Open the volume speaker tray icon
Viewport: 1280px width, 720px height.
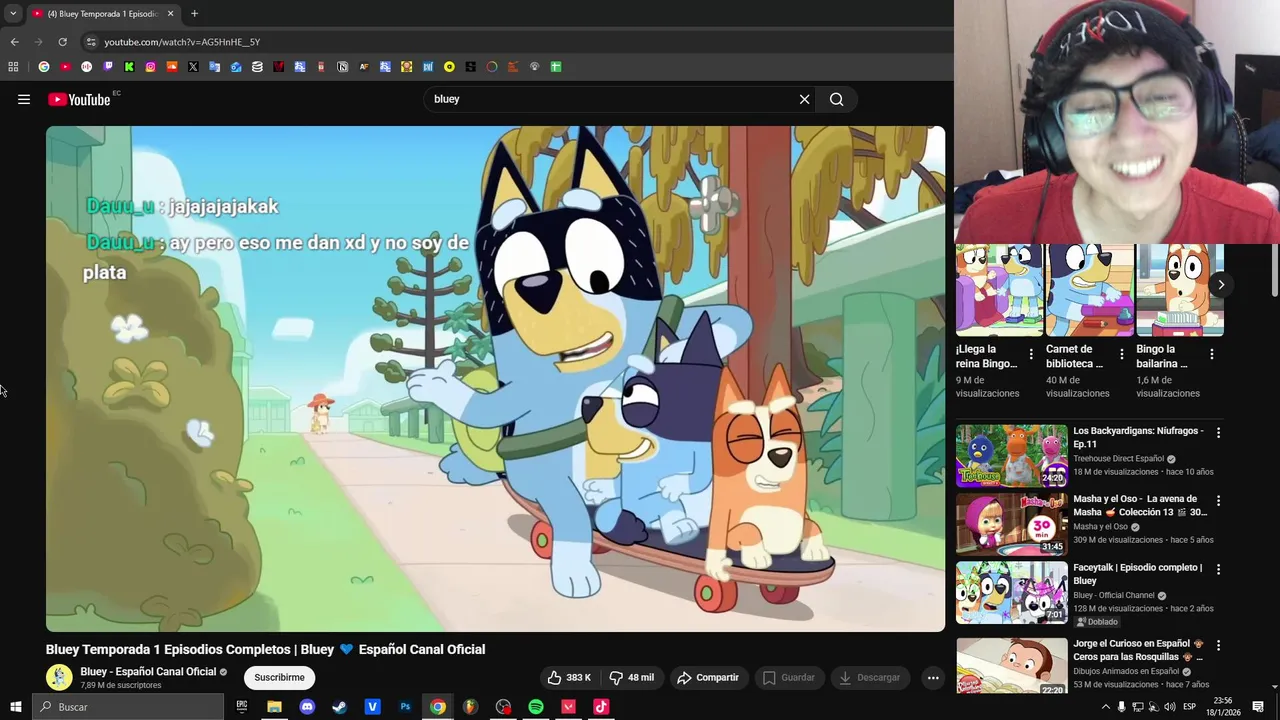coord(1170,707)
